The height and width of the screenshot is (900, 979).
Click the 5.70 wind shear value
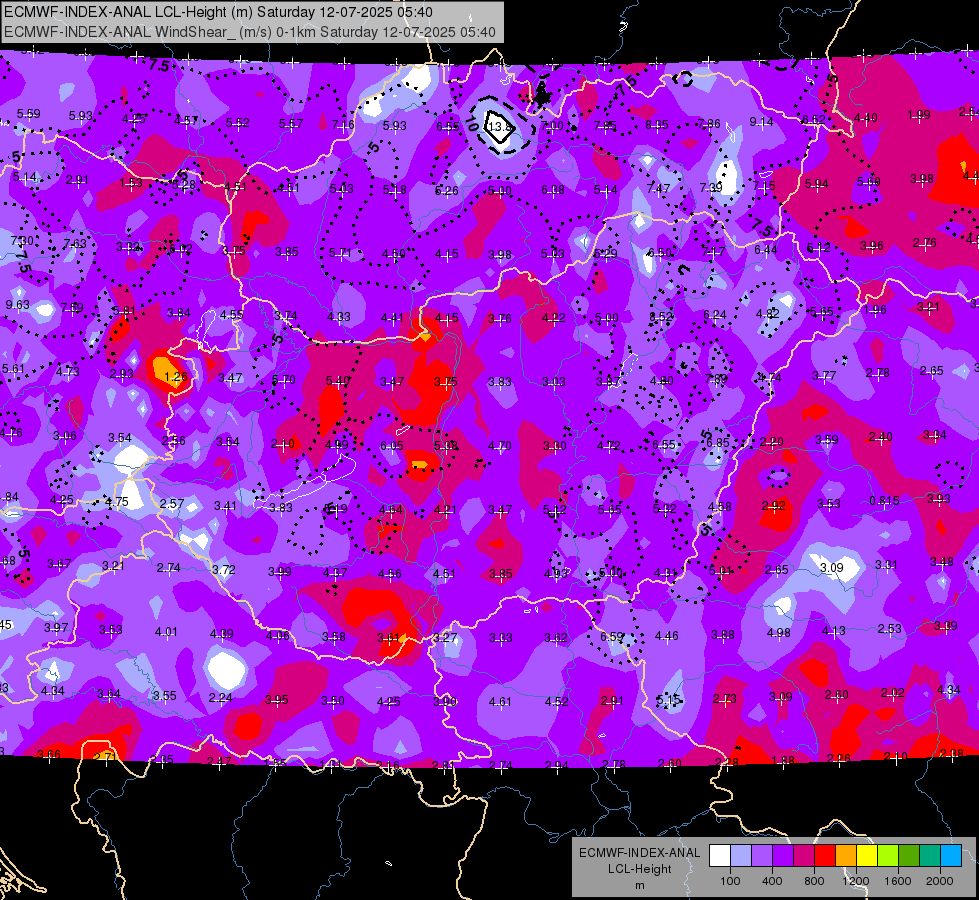283,380
